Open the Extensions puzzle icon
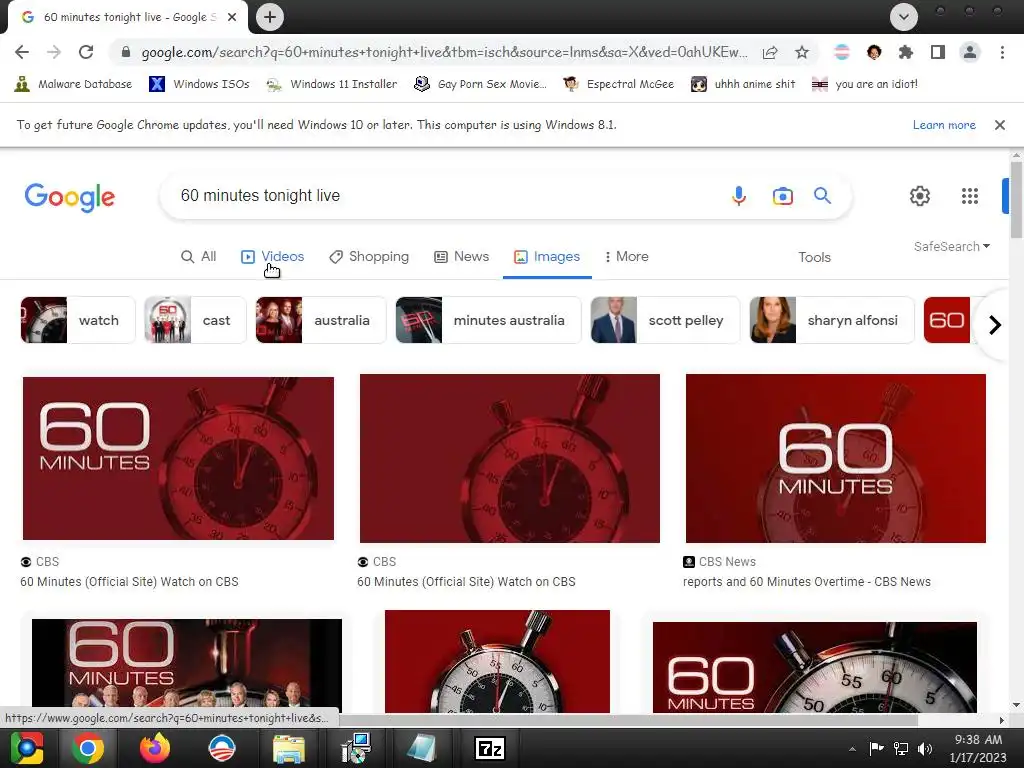This screenshot has width=1024, height=768. (x=905, y=52)
